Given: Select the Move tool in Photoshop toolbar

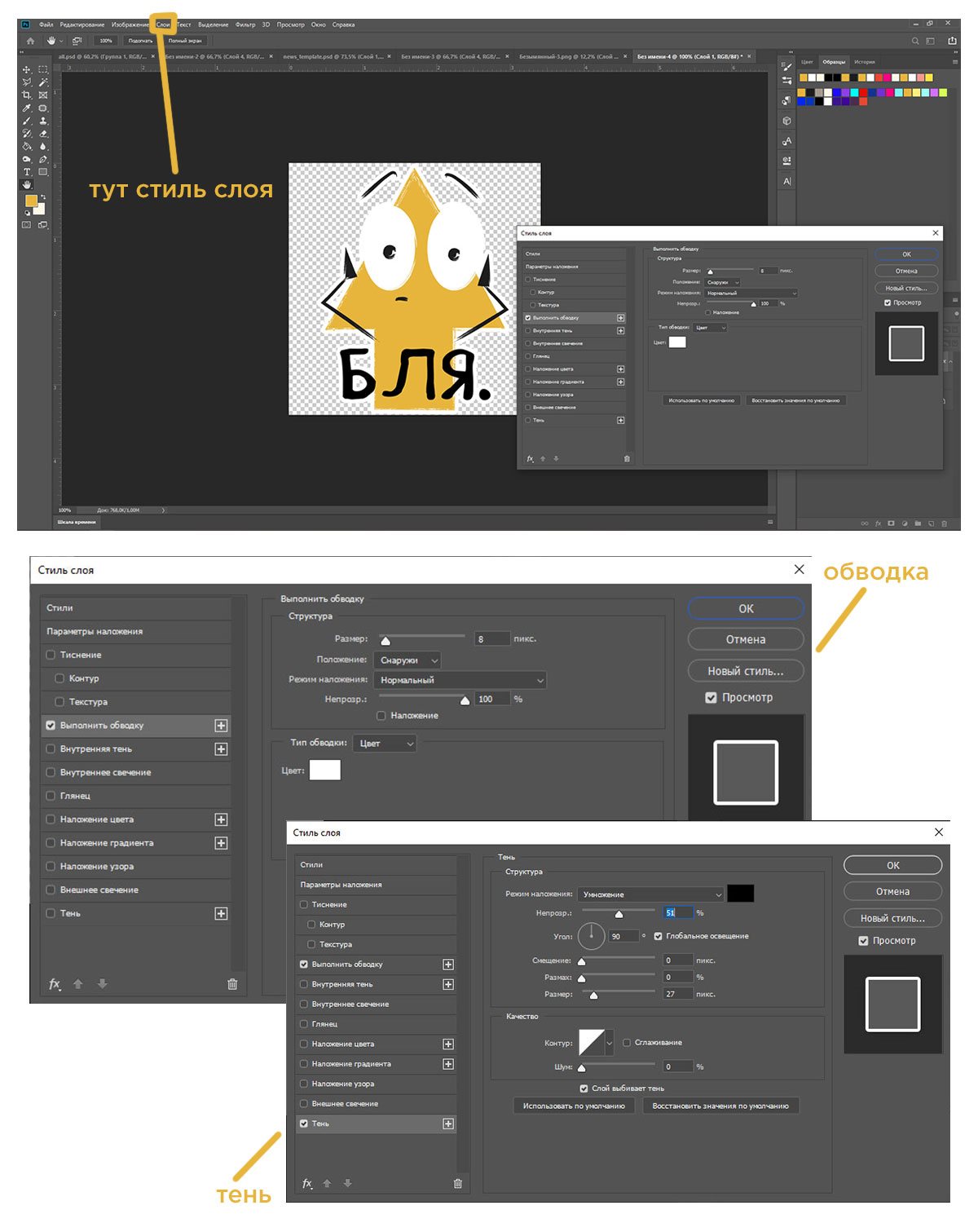Looking at the screenshot, I should click(x=26, y=69).
